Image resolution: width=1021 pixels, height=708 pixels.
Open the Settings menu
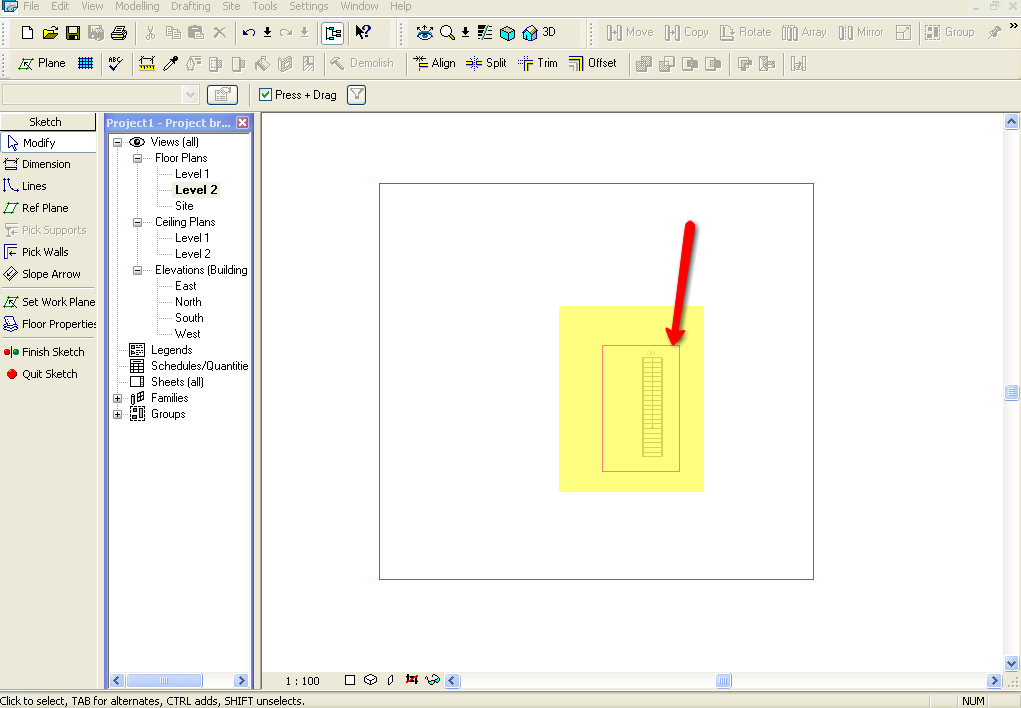point(308,6)
